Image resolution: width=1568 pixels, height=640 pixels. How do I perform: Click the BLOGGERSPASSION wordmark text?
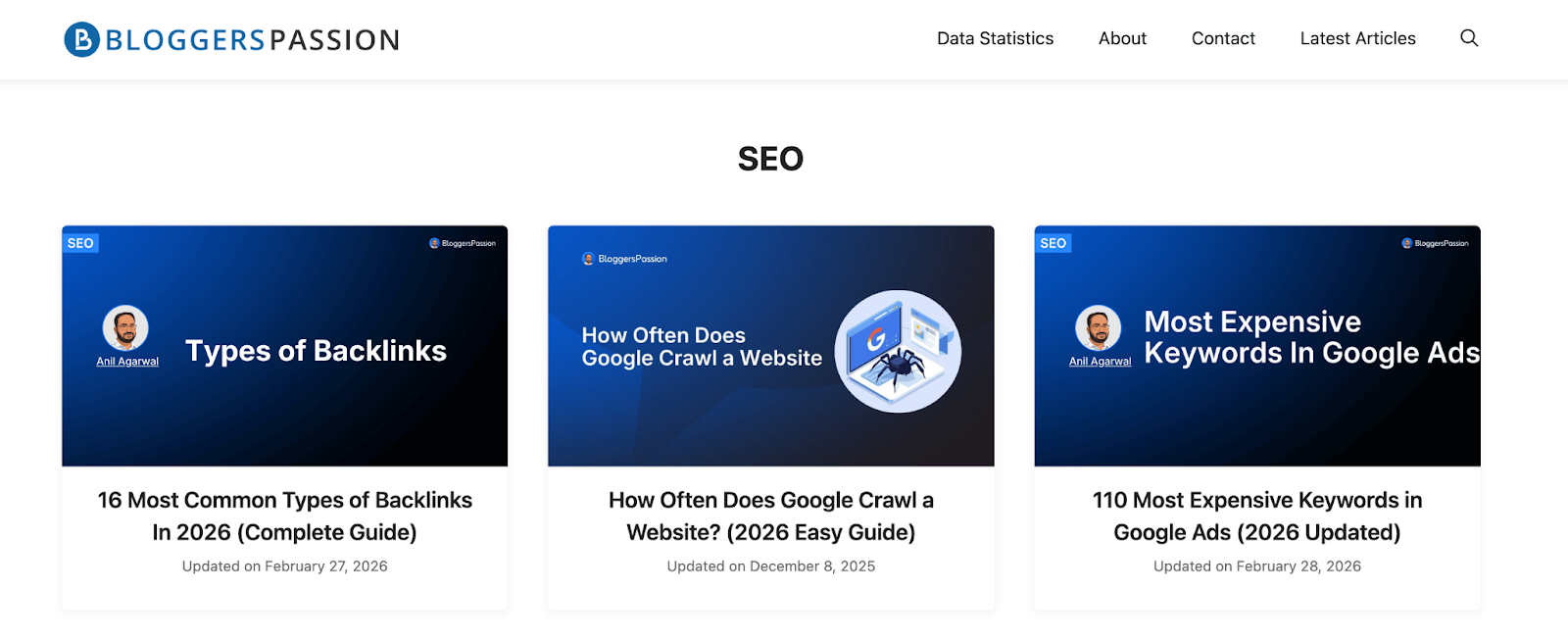point(252,40)
